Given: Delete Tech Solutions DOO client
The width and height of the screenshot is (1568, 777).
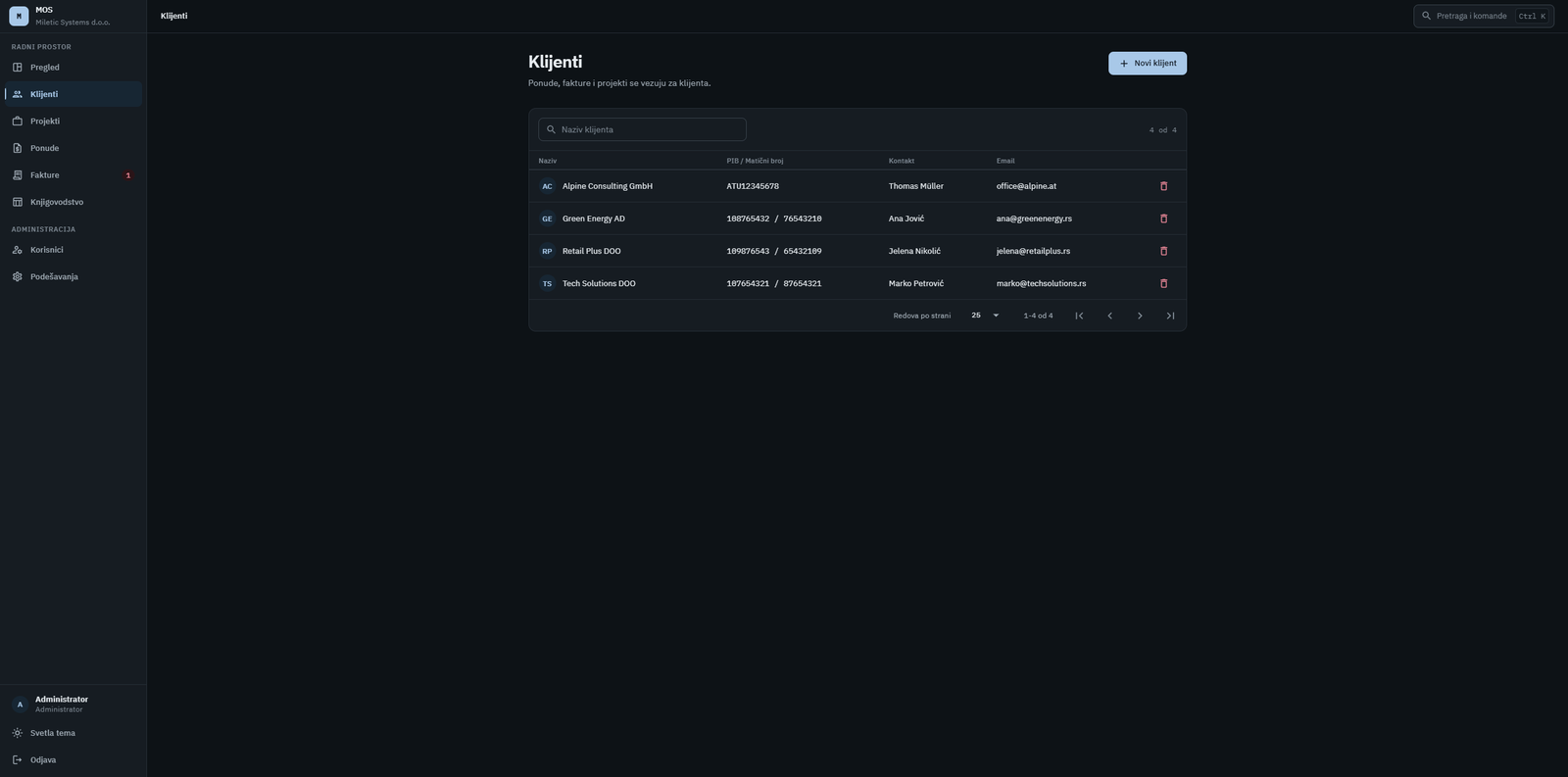Looking at the screenshot, I should point(1164,283).
